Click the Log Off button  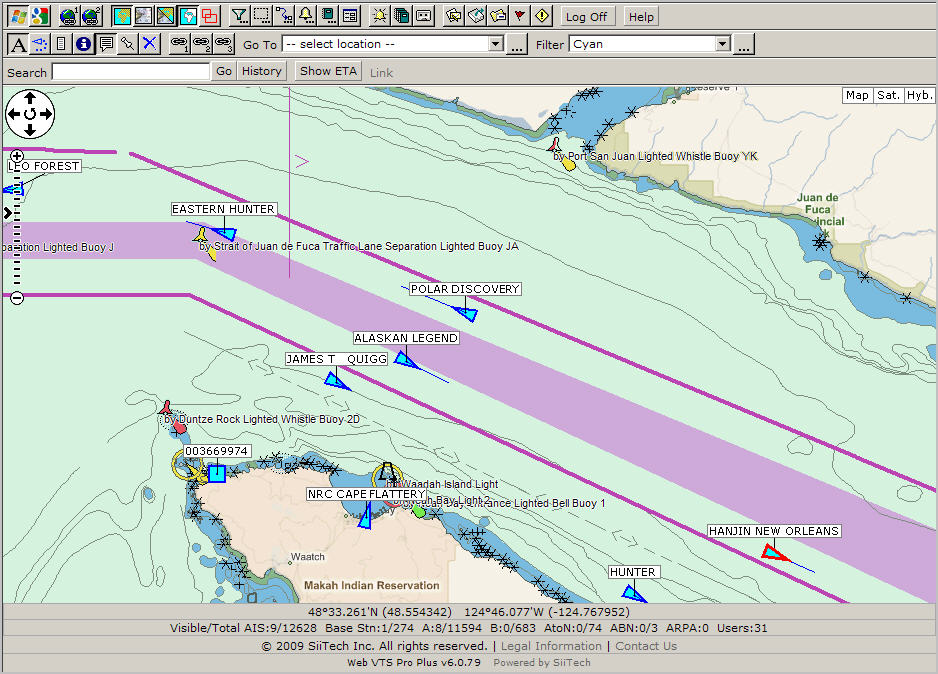(586, 16)
